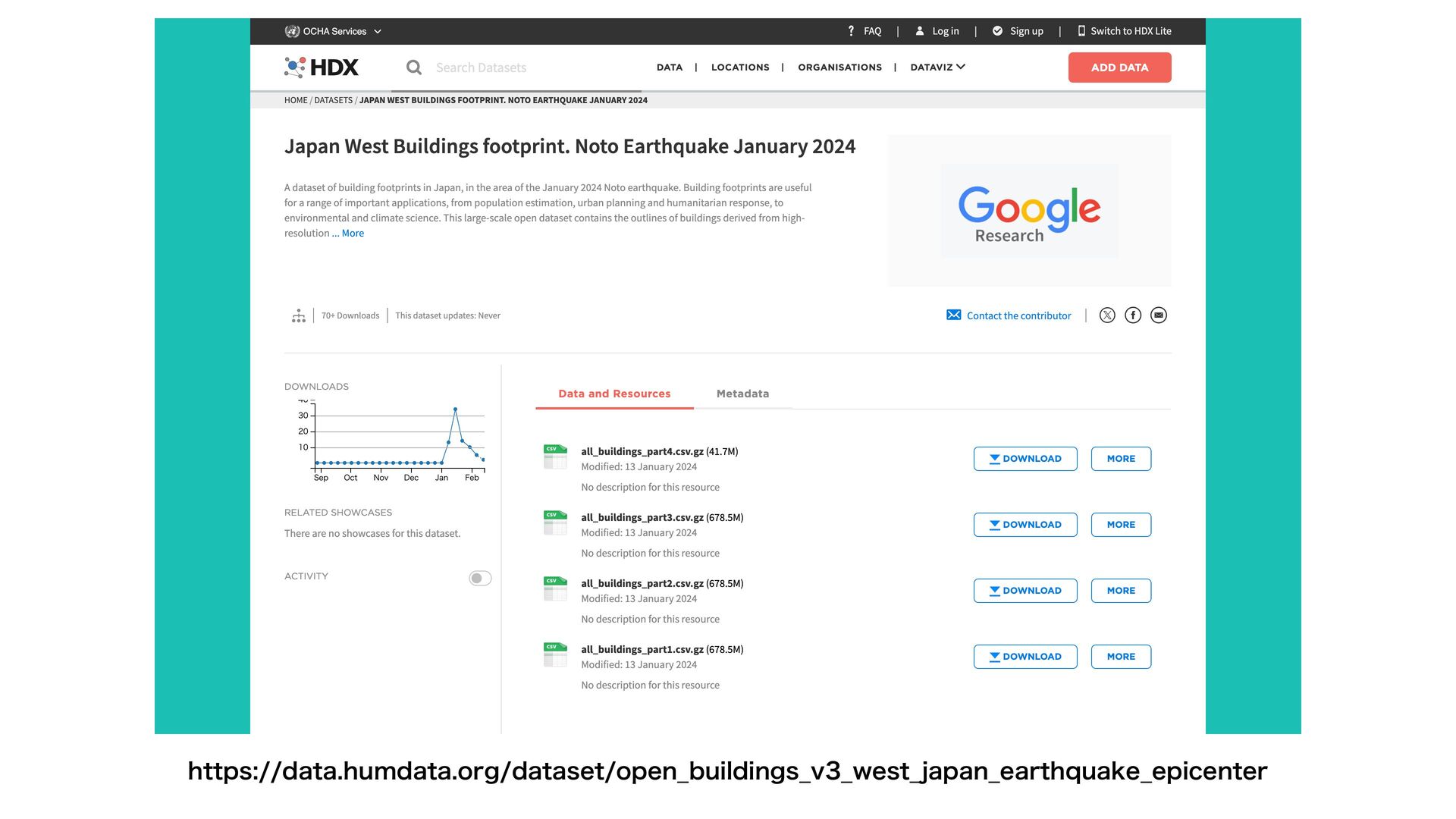Download all_buildings_part3.csv.gz

[1025, 525]
